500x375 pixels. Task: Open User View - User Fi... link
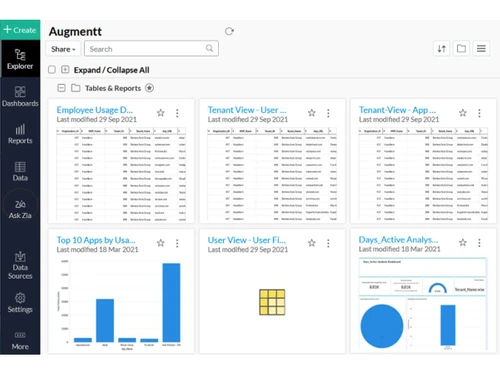[247, 240]
